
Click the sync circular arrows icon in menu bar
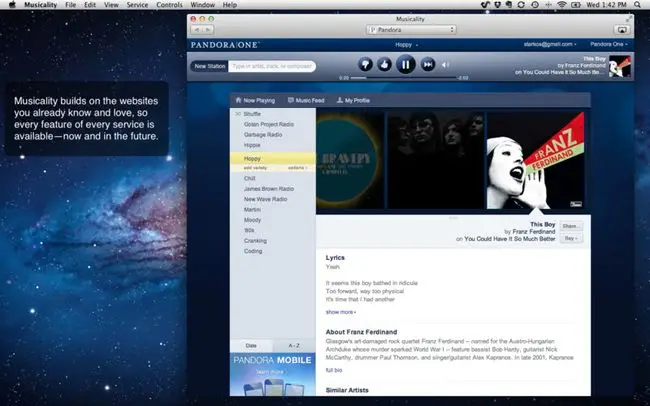tap(521, 5)
